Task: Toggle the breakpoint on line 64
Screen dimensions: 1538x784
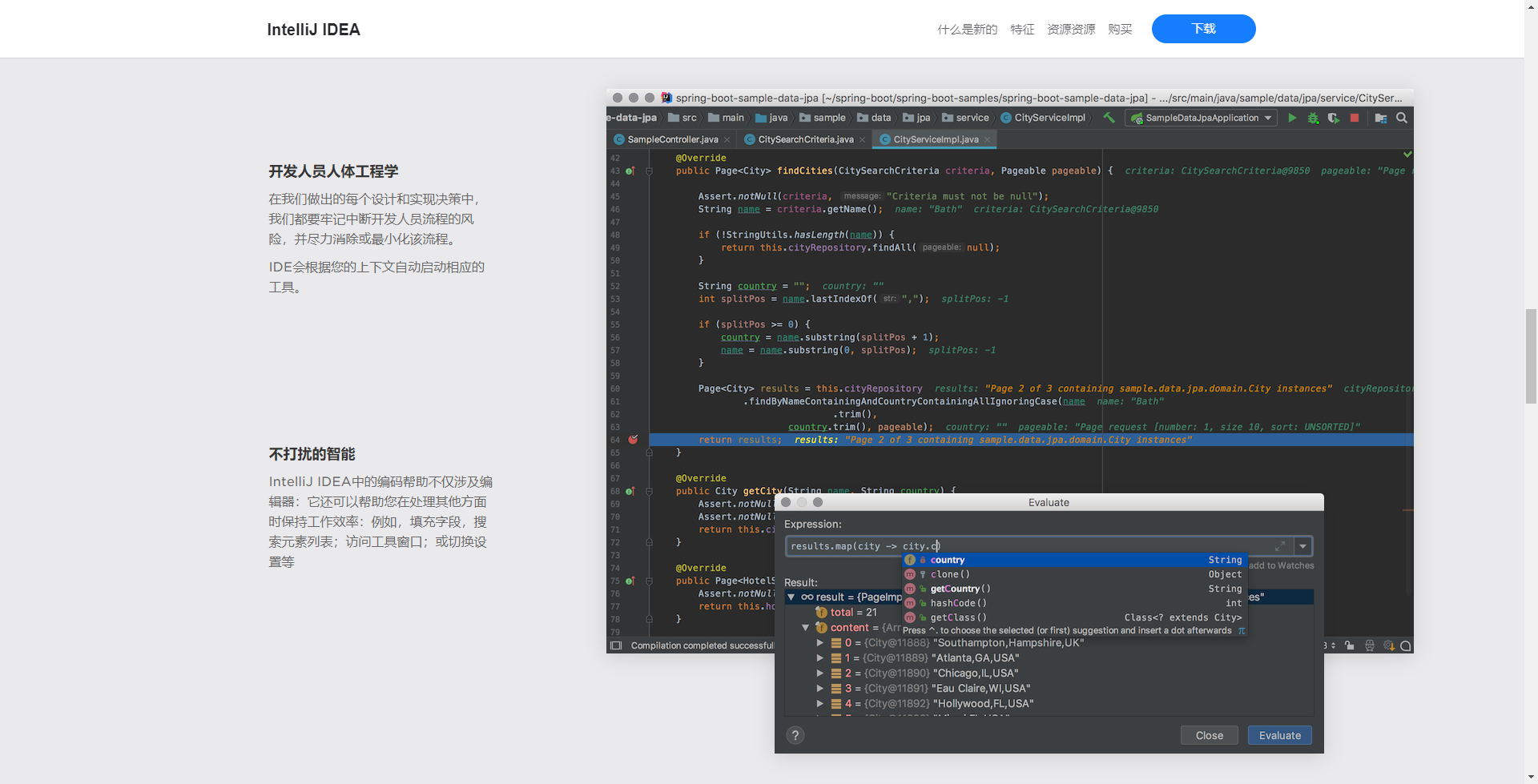Action: (633, 439)
